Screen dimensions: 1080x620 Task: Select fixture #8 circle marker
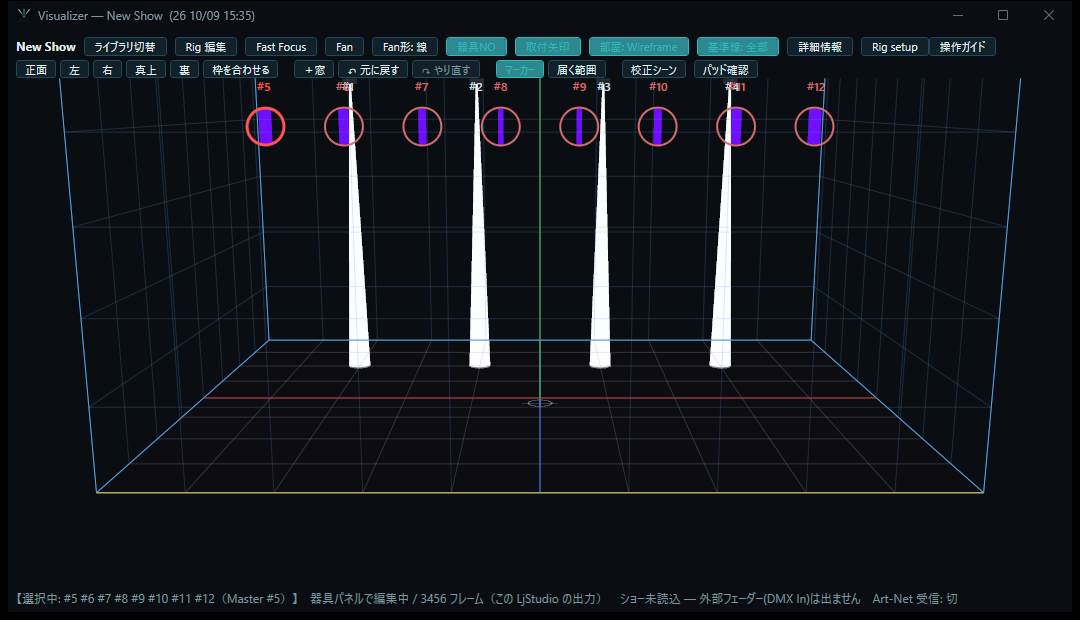pos(501,127)
